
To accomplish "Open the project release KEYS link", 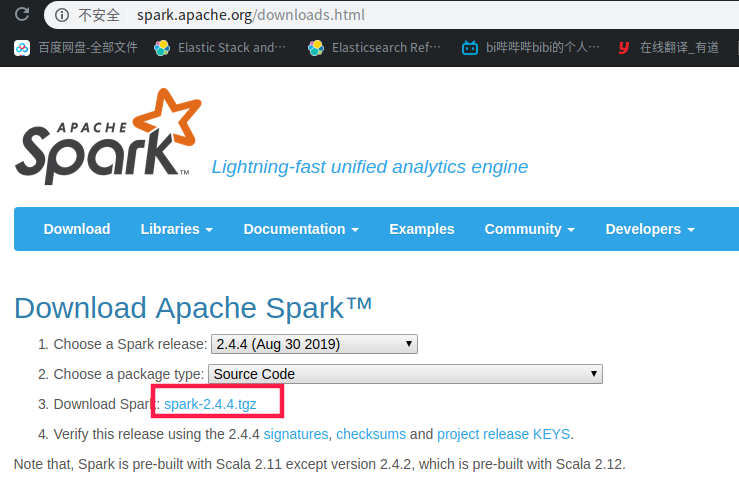I will 504,434.
